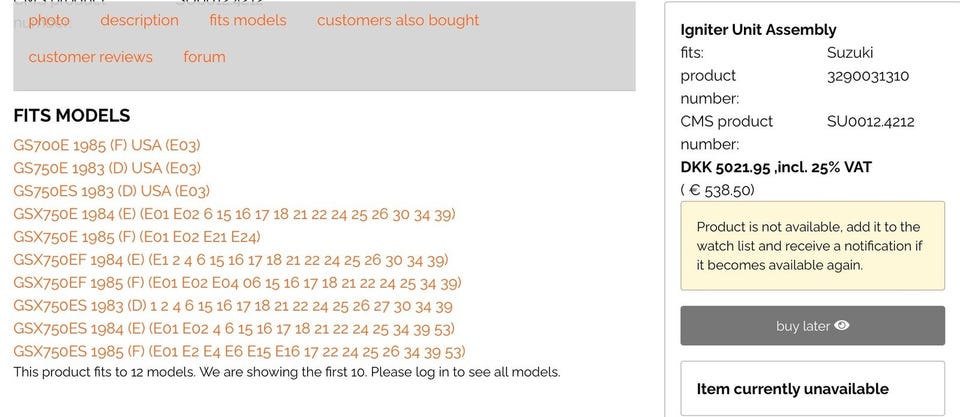Open GS750E 1983 (D) USA model link
Screen dimensions: 960x417
tap(107, 168)
